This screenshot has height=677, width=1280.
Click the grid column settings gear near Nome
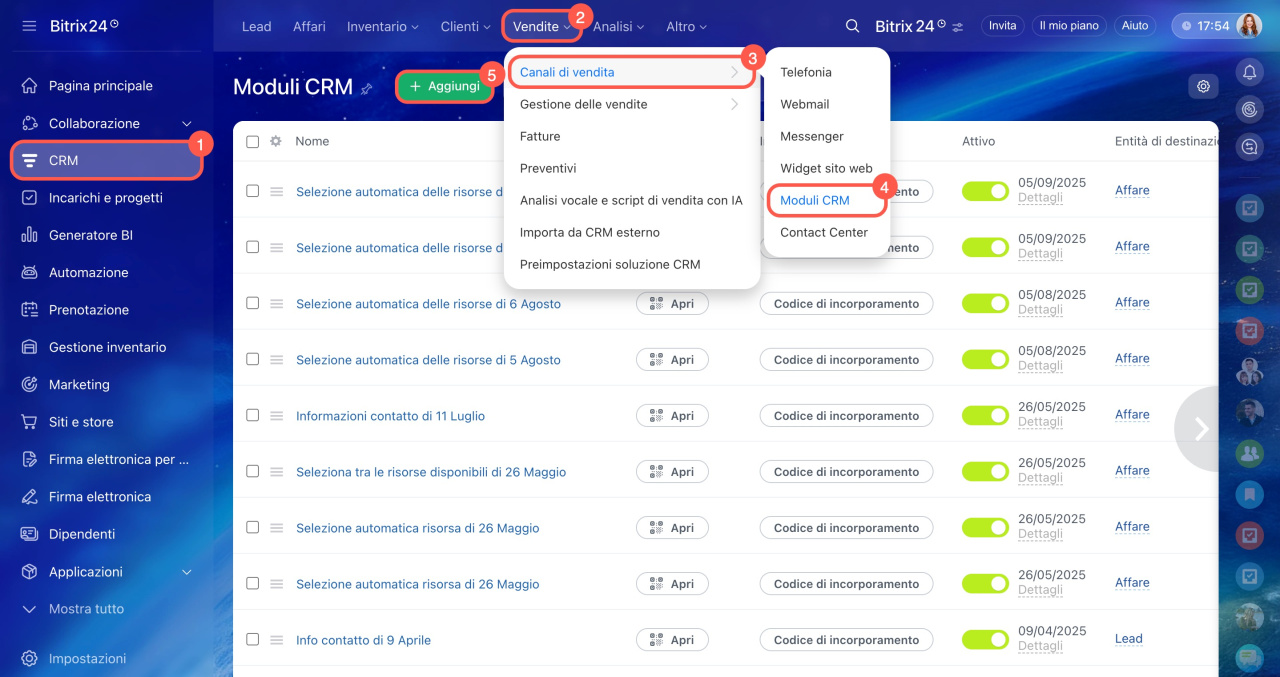276,142
